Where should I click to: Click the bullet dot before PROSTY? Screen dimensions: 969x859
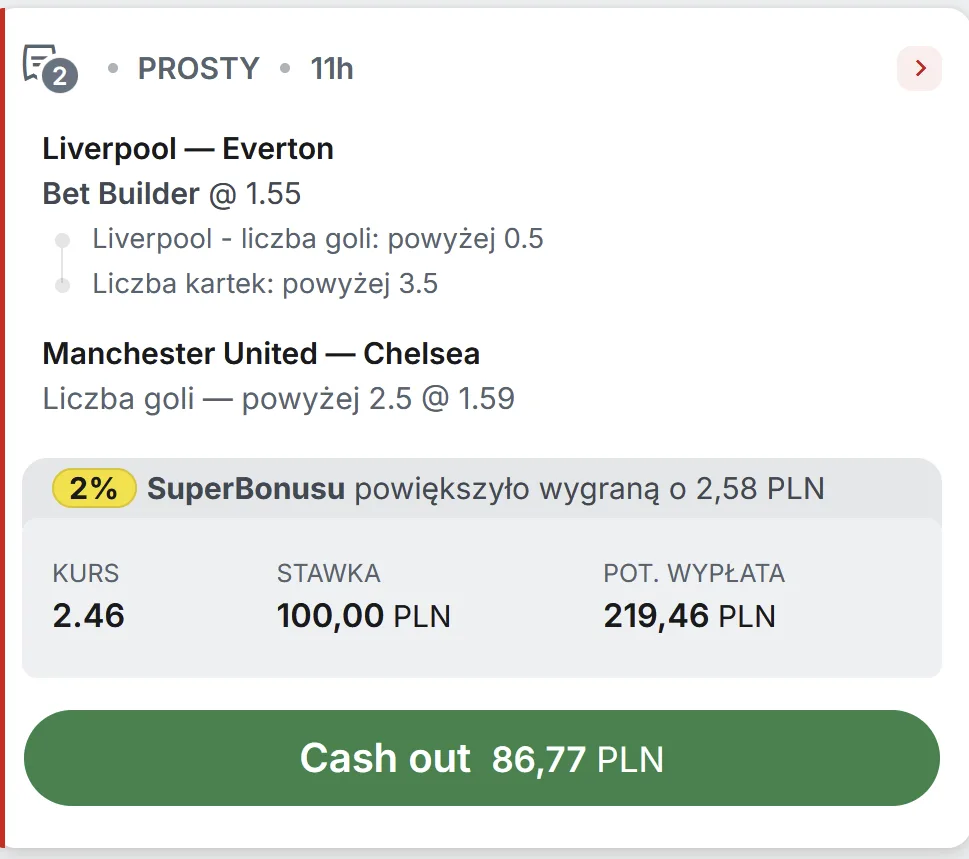pos(110,69)
